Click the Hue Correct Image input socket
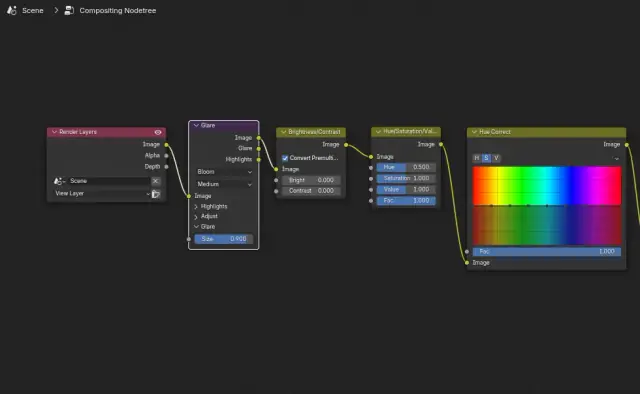 pyautogui.click(x=467, y=263)
